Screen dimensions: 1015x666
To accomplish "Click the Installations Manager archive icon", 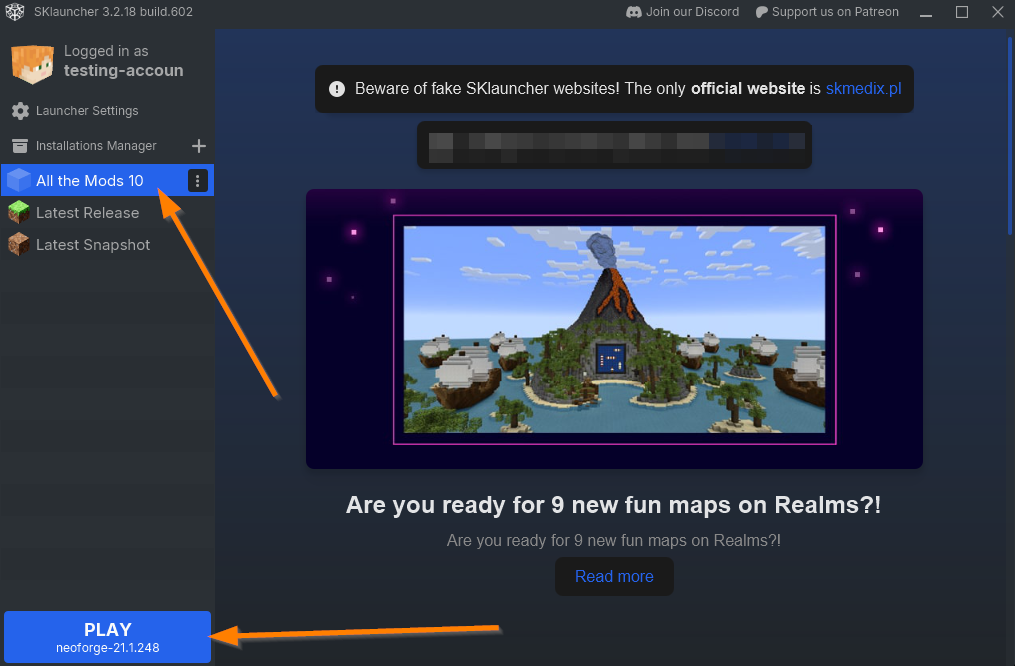I will click(20, 146).
